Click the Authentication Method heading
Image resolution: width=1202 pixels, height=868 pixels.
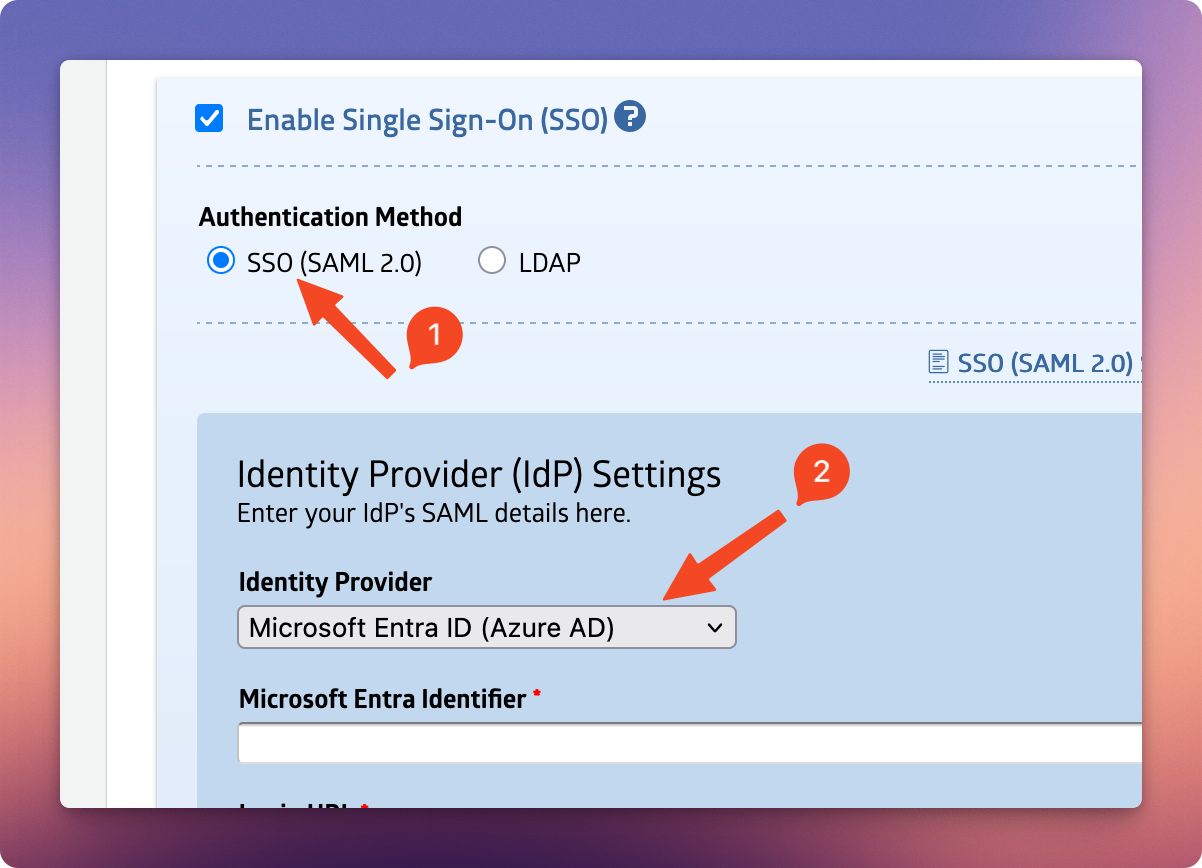pyautogui.click(x=330, y=217)
